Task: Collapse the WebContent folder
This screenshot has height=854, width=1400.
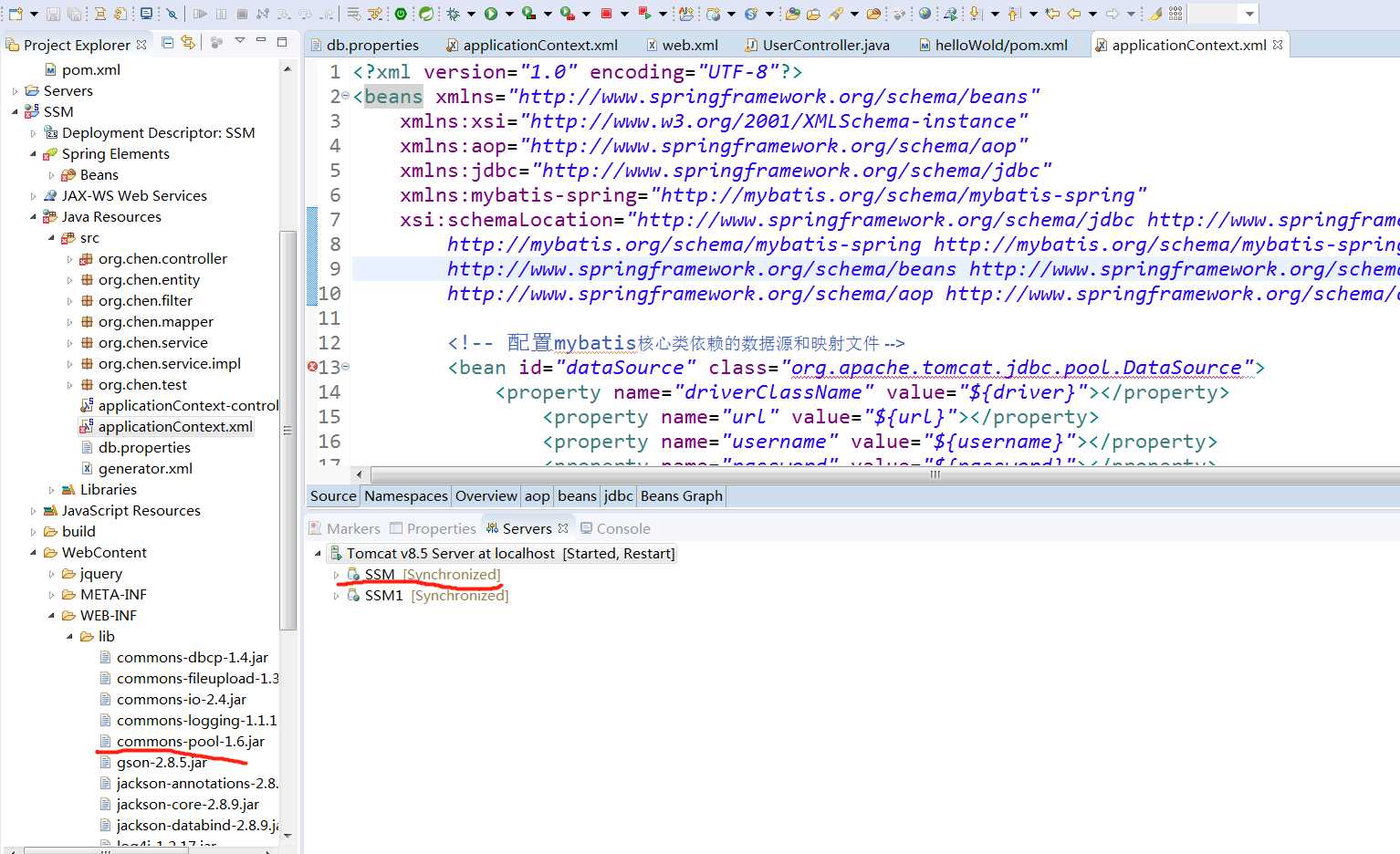Action: pyautogui.click(x=34, y=553)
